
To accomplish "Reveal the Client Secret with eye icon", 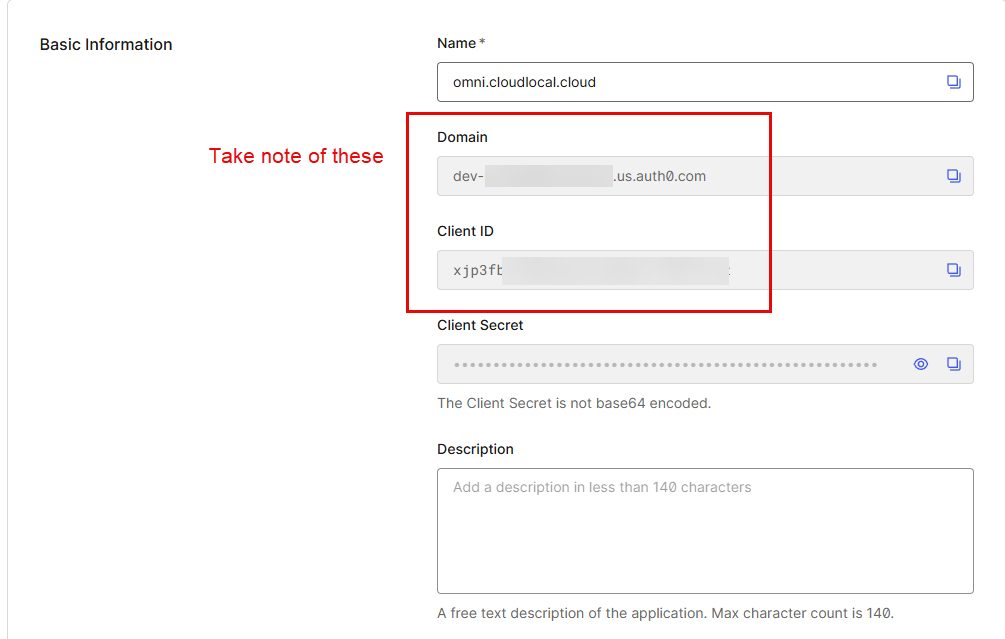I will click(921, 364).
